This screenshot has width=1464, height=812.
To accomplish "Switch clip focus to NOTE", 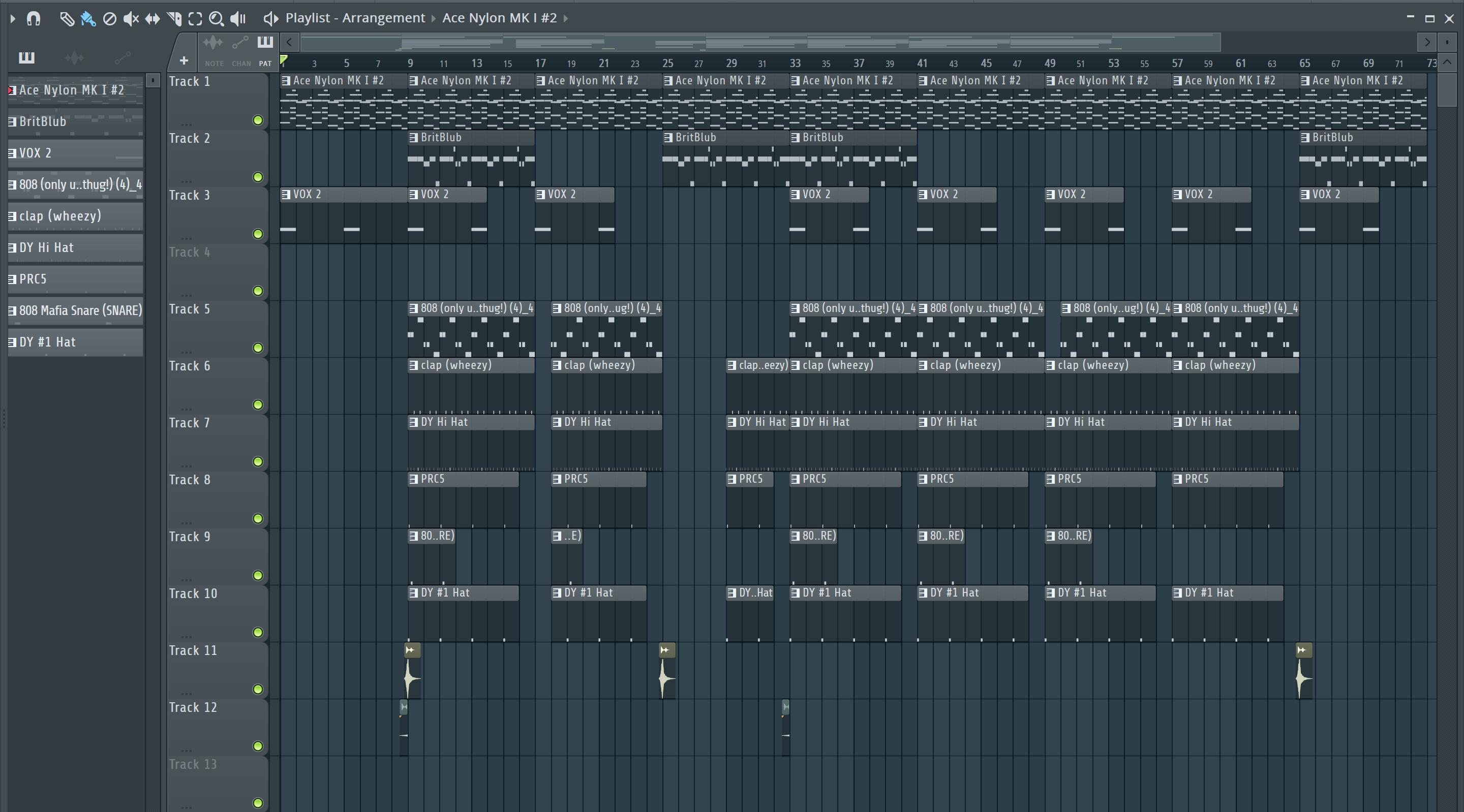I will tap(213, 51).
